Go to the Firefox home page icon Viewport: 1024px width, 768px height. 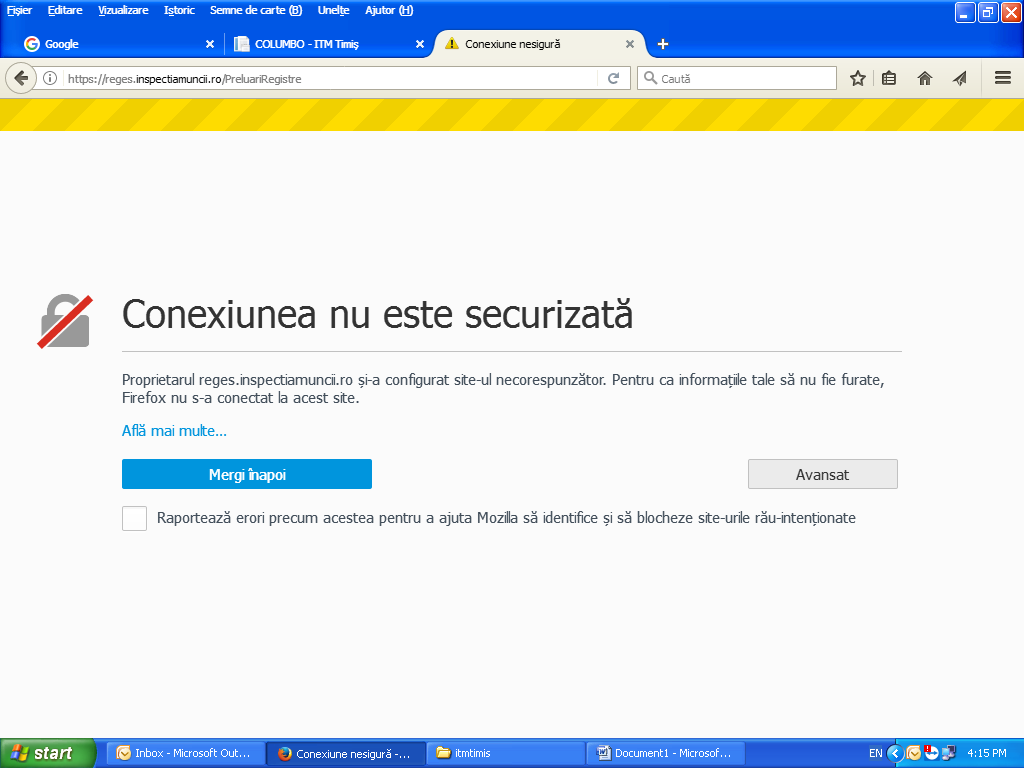pyautogui.click(x=925, y=78)
